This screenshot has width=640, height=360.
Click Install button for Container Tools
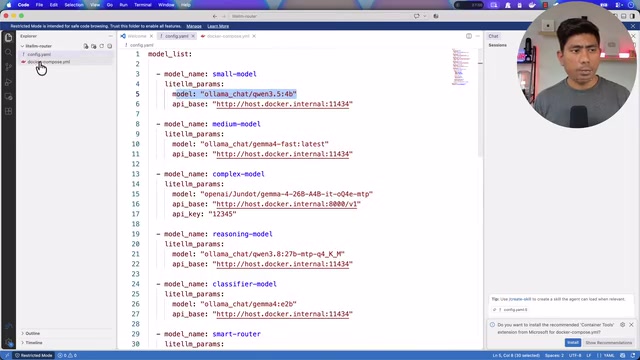(x=573, y=342)
